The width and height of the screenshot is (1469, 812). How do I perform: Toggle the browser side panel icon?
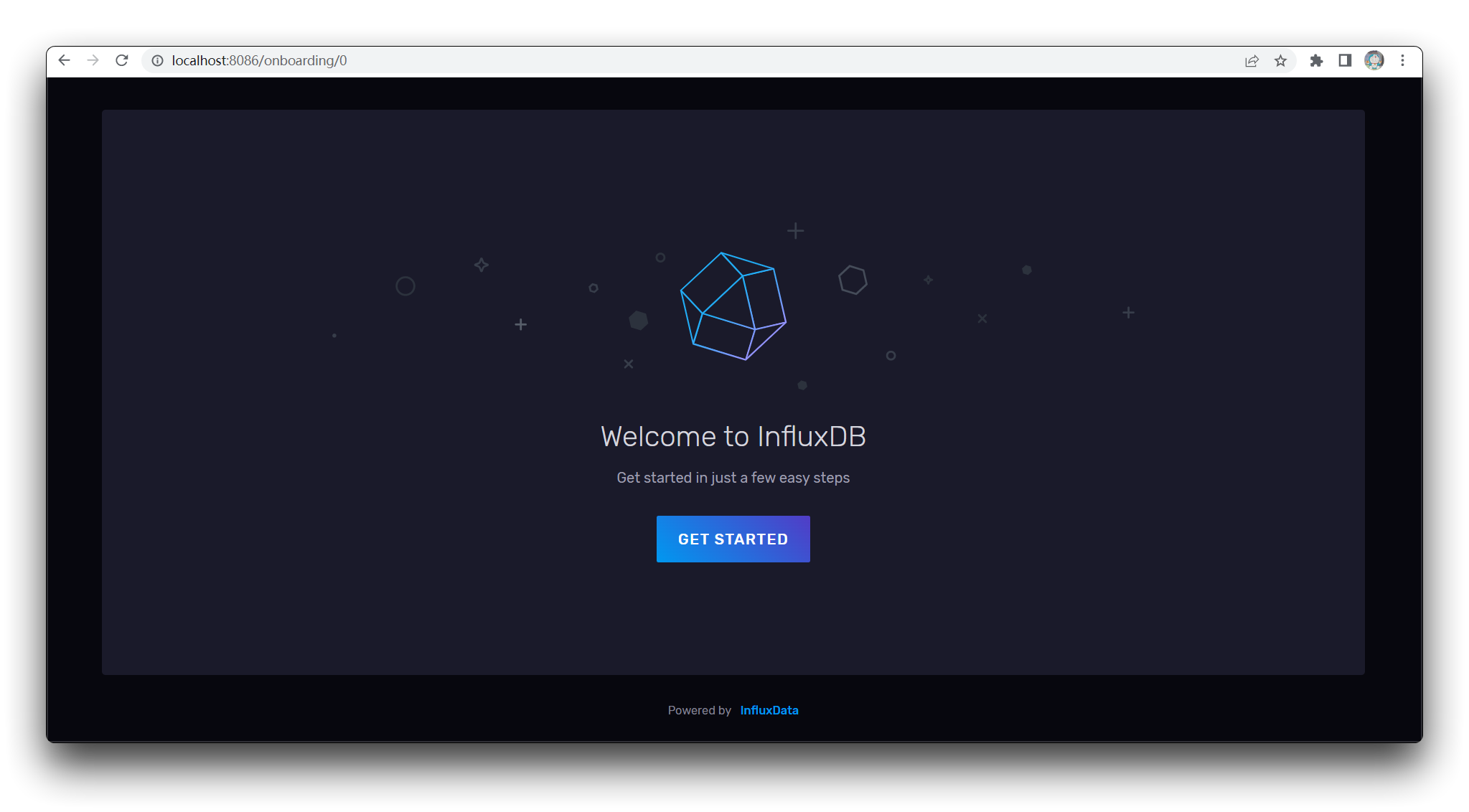click(x=1345, y=61)
